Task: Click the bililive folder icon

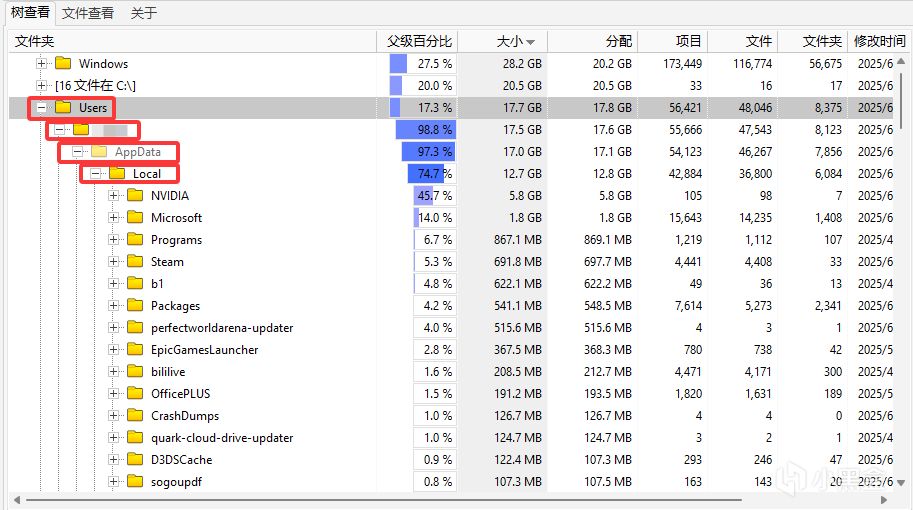Action: [135, 371]
